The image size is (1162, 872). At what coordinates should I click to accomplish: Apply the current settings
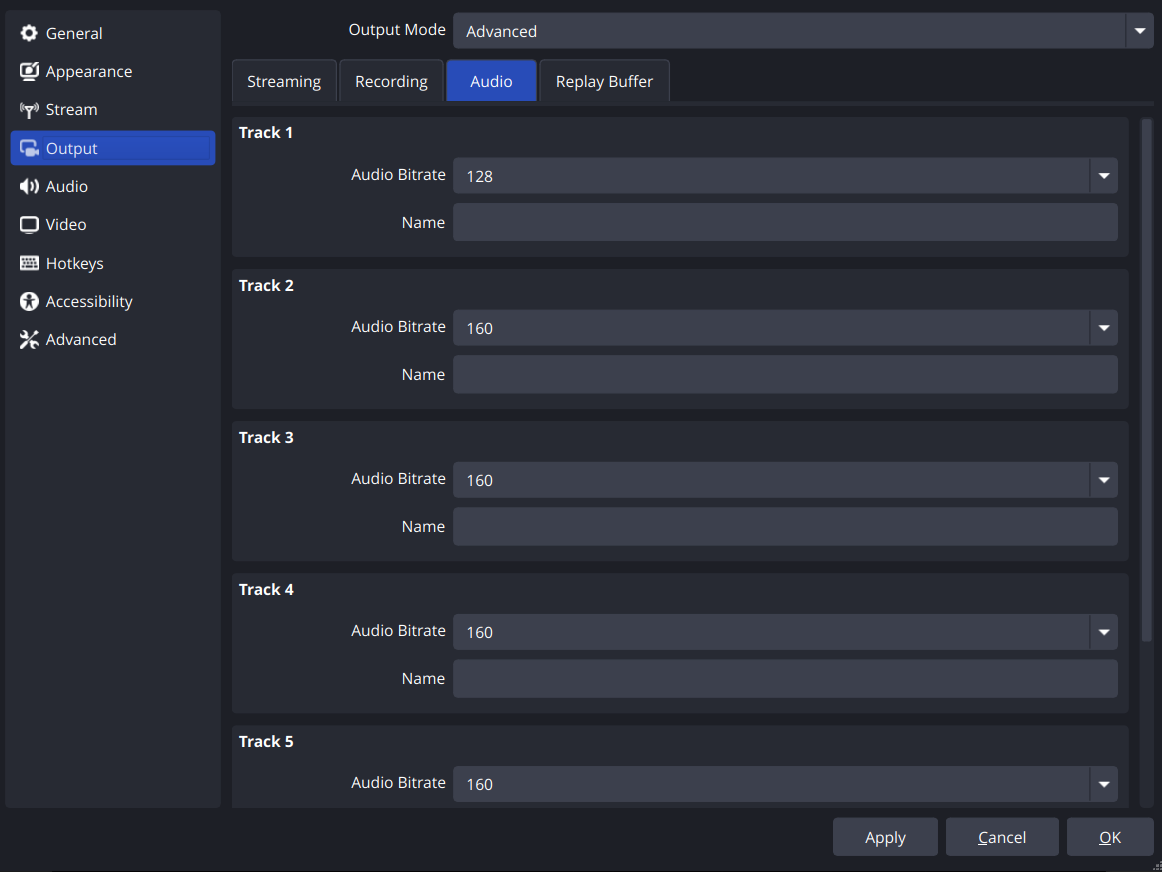click(x=885, y=837)
